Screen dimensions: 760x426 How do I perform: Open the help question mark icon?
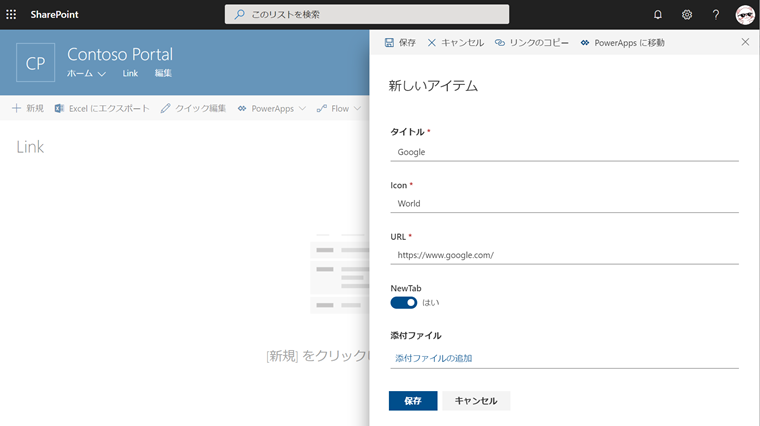pos(716,15)
